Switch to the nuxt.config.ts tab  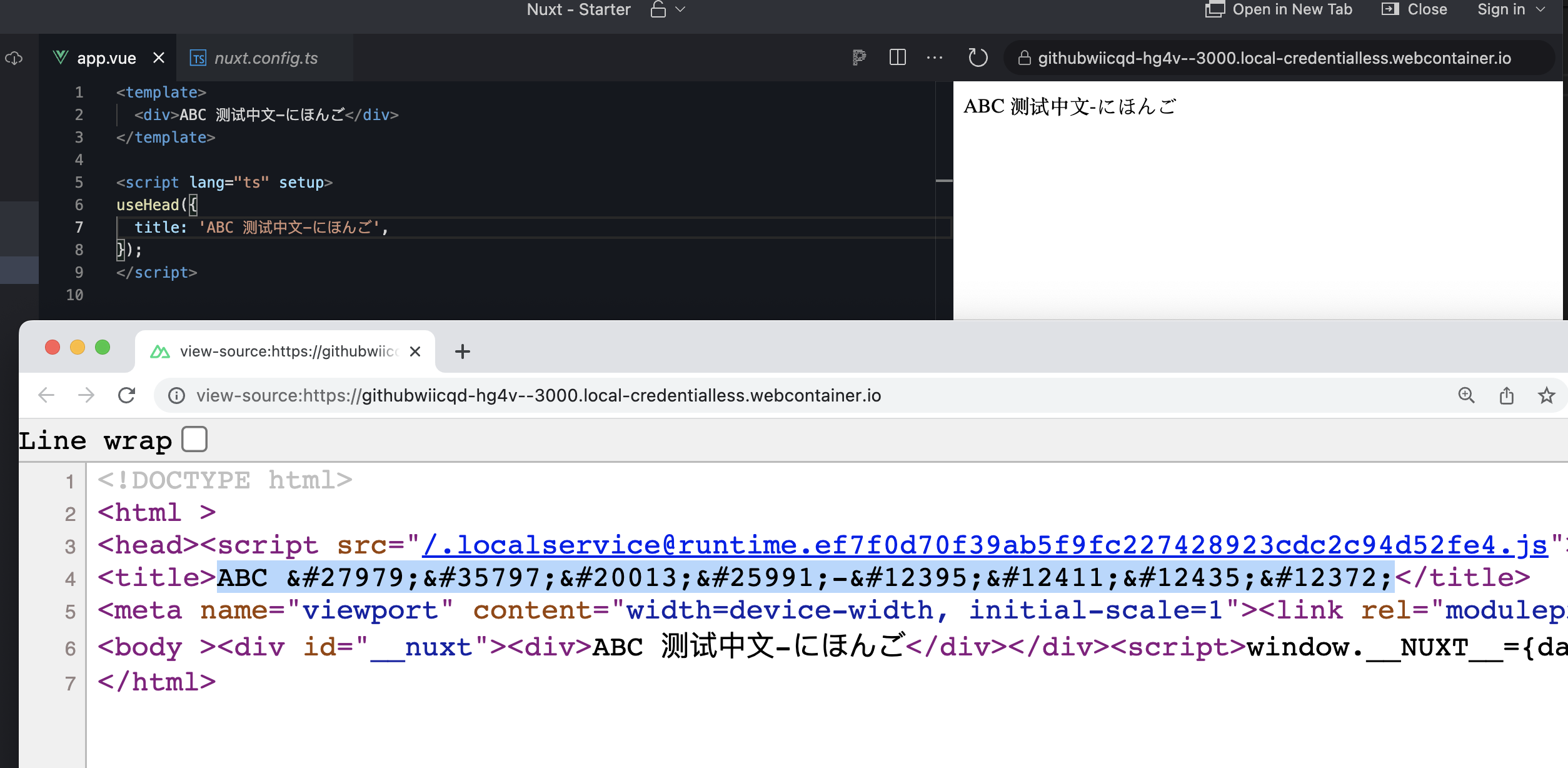pyautogui.click(x=265, y=58)
